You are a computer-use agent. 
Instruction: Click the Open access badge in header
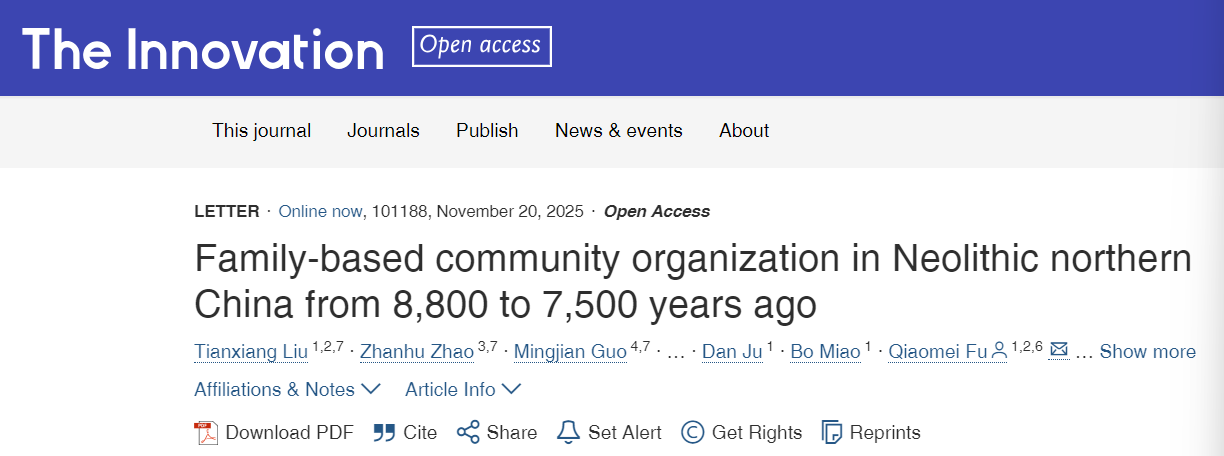point(481,46)
